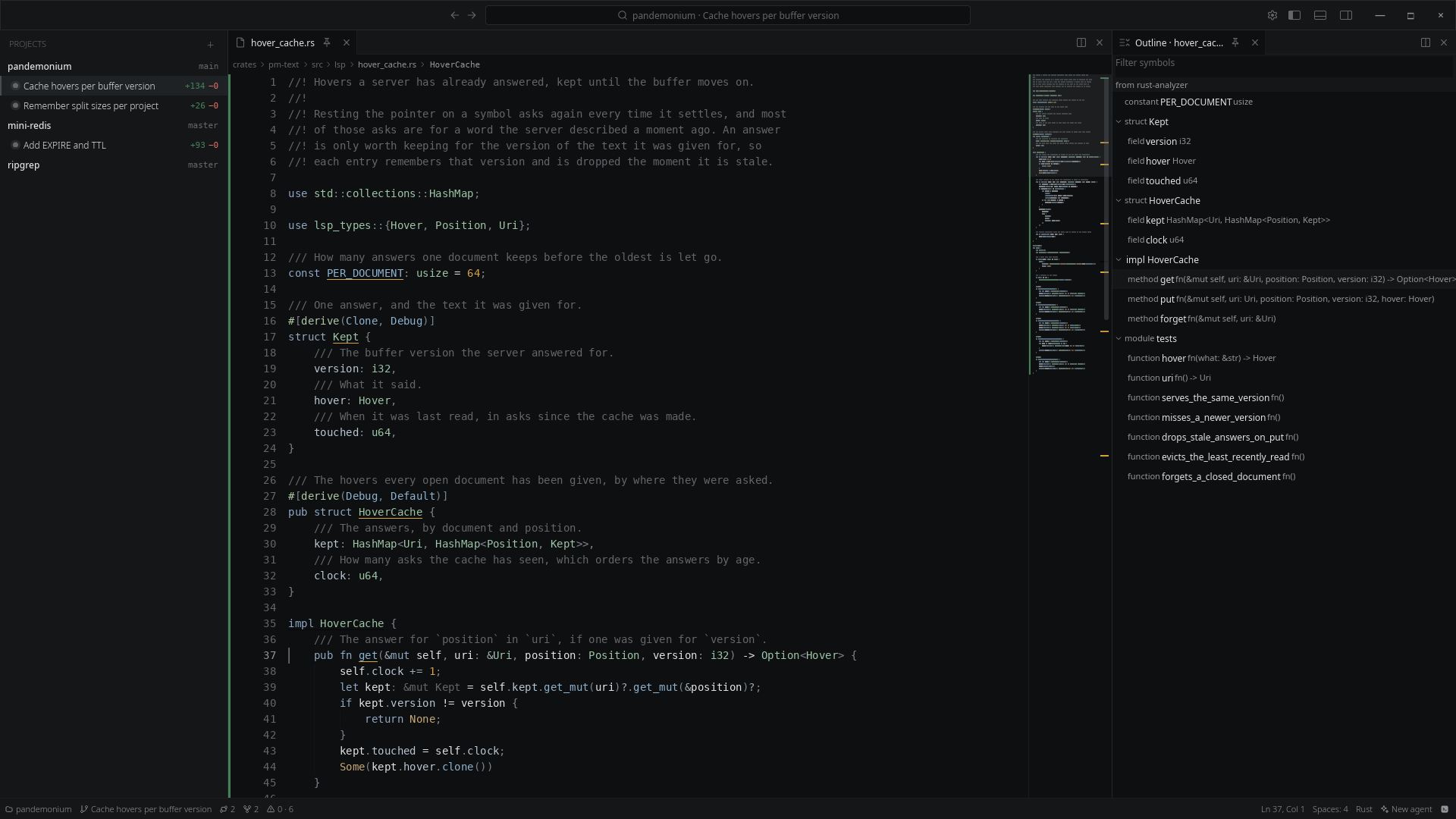Viewport: 1456px width, 819px height.
Task: Go back with the left arrow
Action: click(x=454, y=15)
